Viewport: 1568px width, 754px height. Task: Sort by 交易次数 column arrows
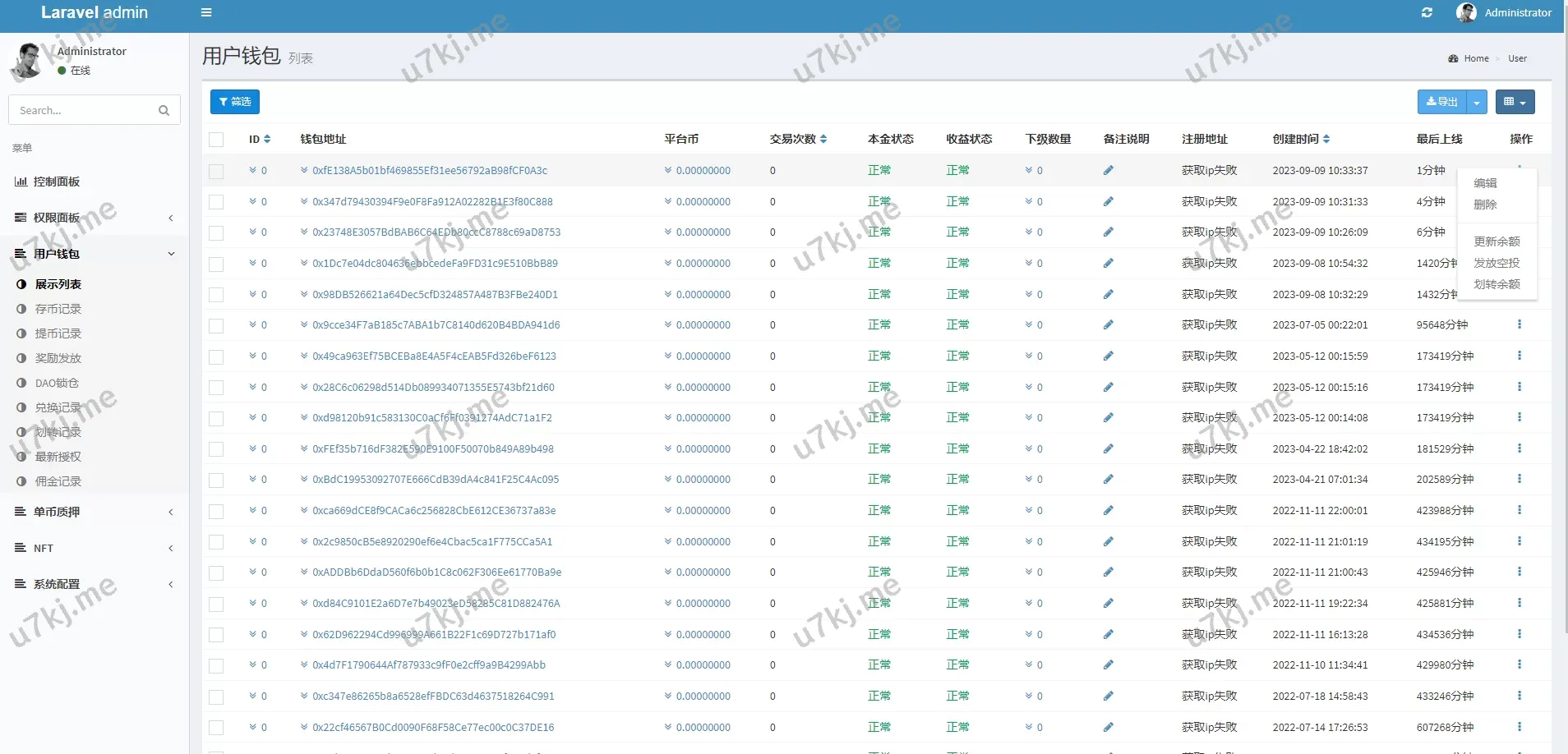click(x=823, y=140)
